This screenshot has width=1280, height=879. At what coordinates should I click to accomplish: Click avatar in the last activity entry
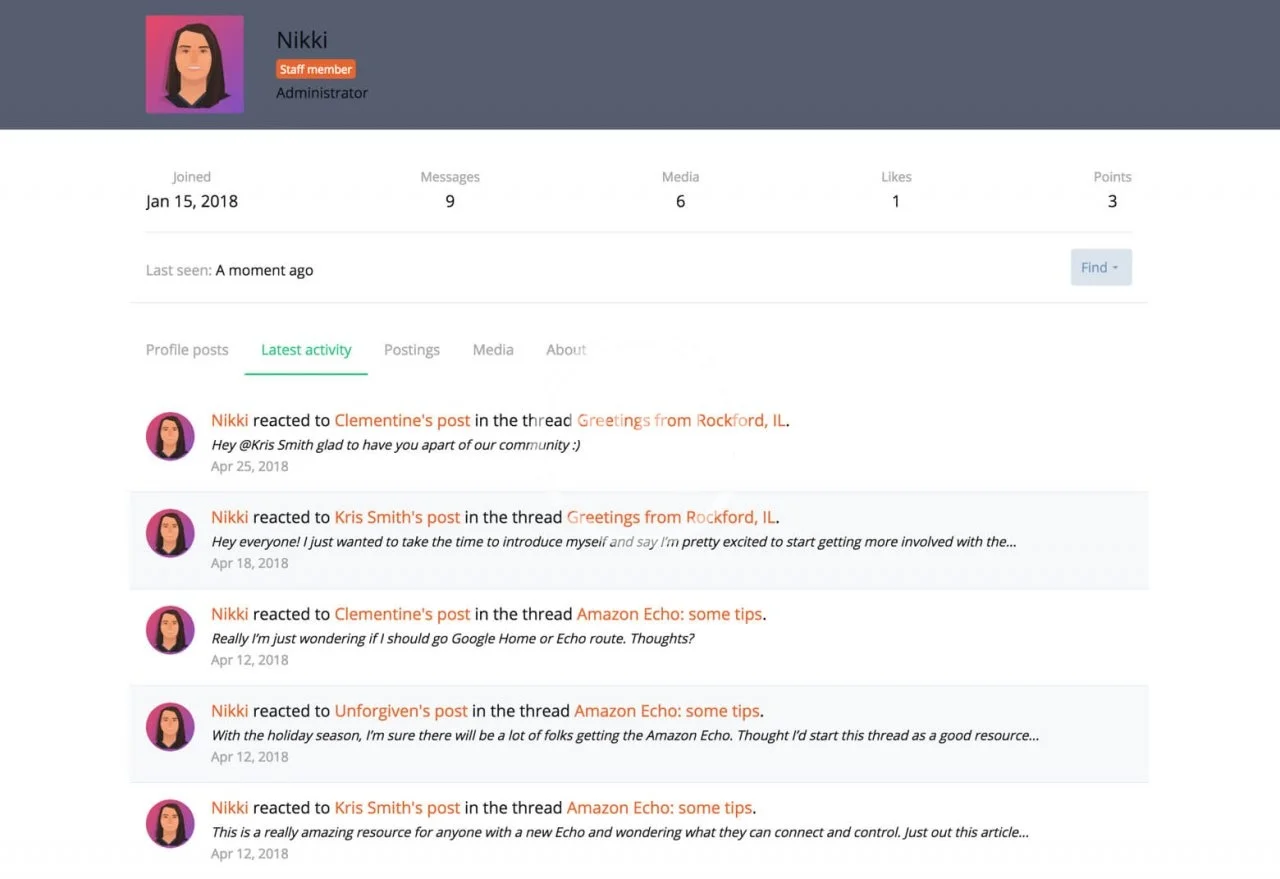[170, 824]
